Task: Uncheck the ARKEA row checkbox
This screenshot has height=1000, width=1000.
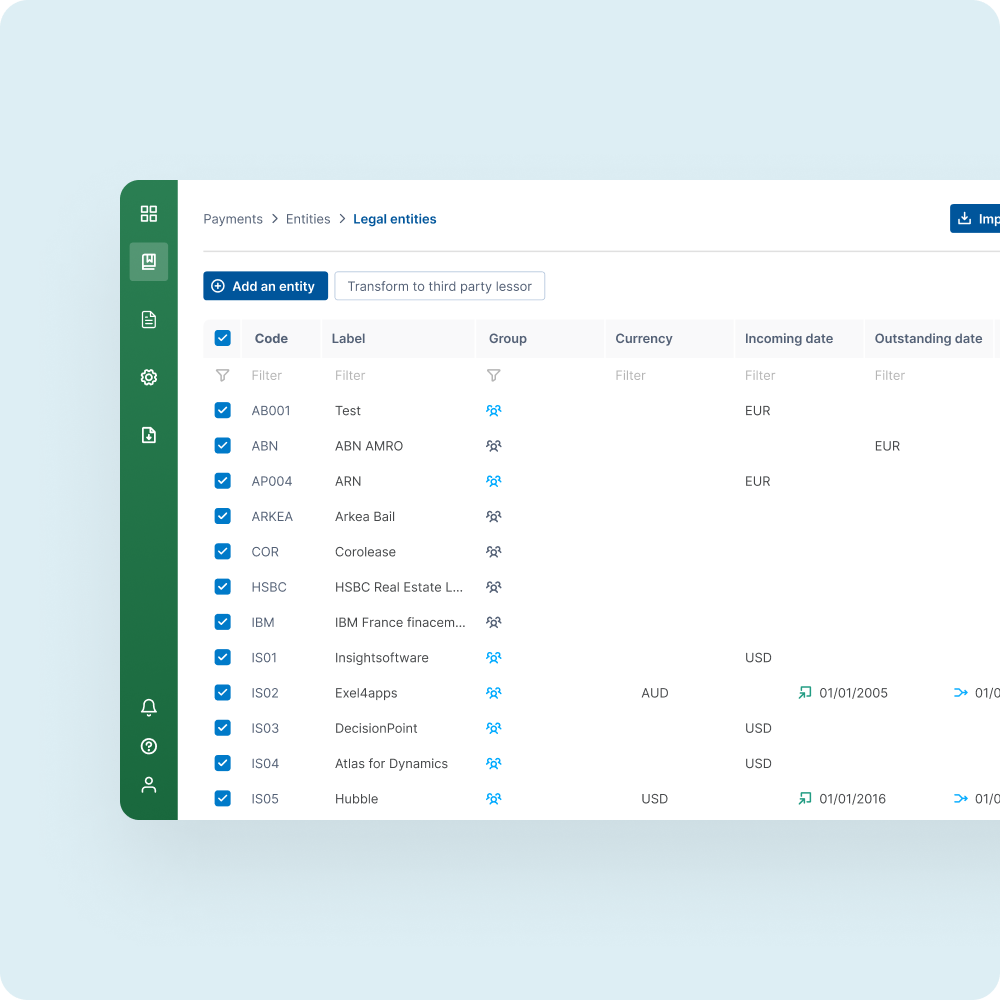Action: [x=223, y=516]
